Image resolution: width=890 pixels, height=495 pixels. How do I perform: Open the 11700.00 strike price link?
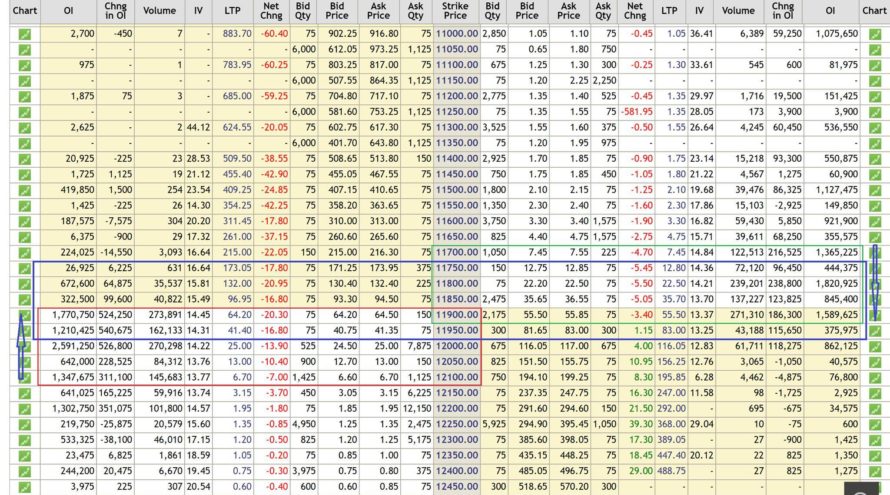[x=457, y=252]
